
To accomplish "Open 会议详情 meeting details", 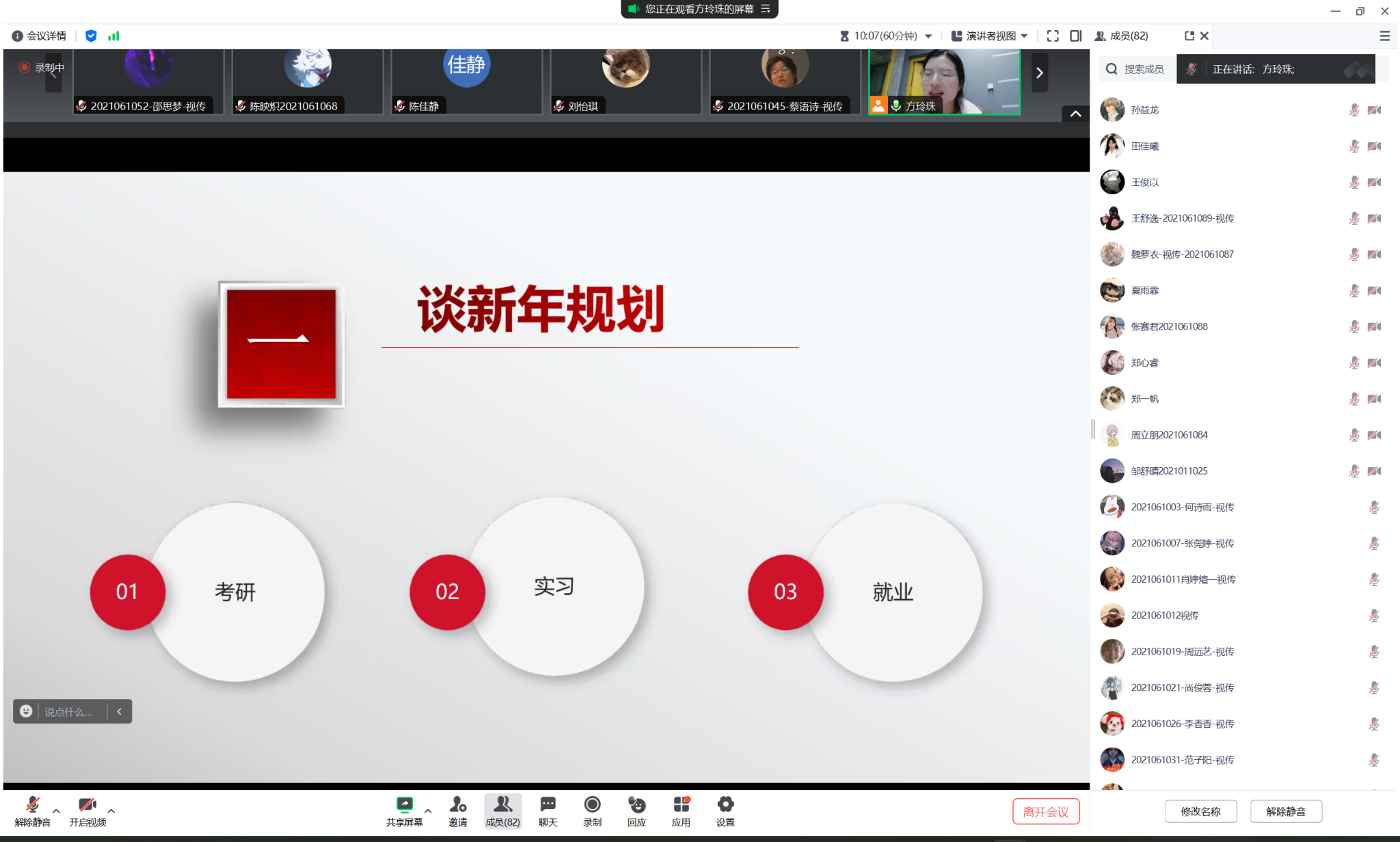I will click(39, 36).
